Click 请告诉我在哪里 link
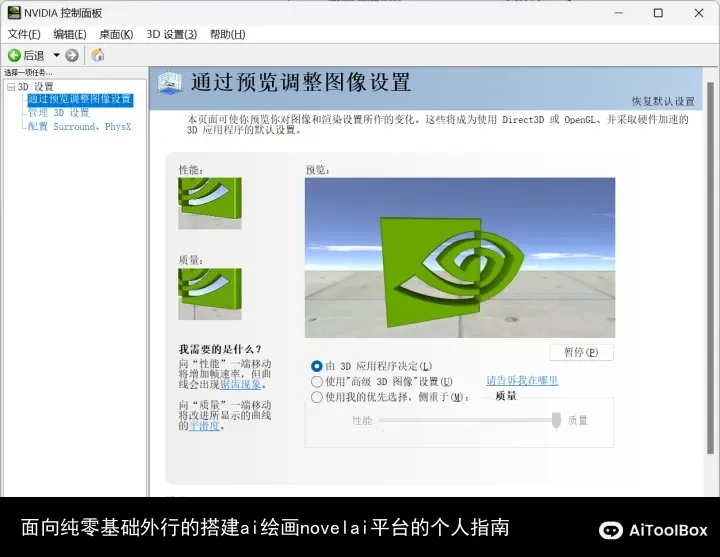The image size is (720, 557). (x=522, y=380)
